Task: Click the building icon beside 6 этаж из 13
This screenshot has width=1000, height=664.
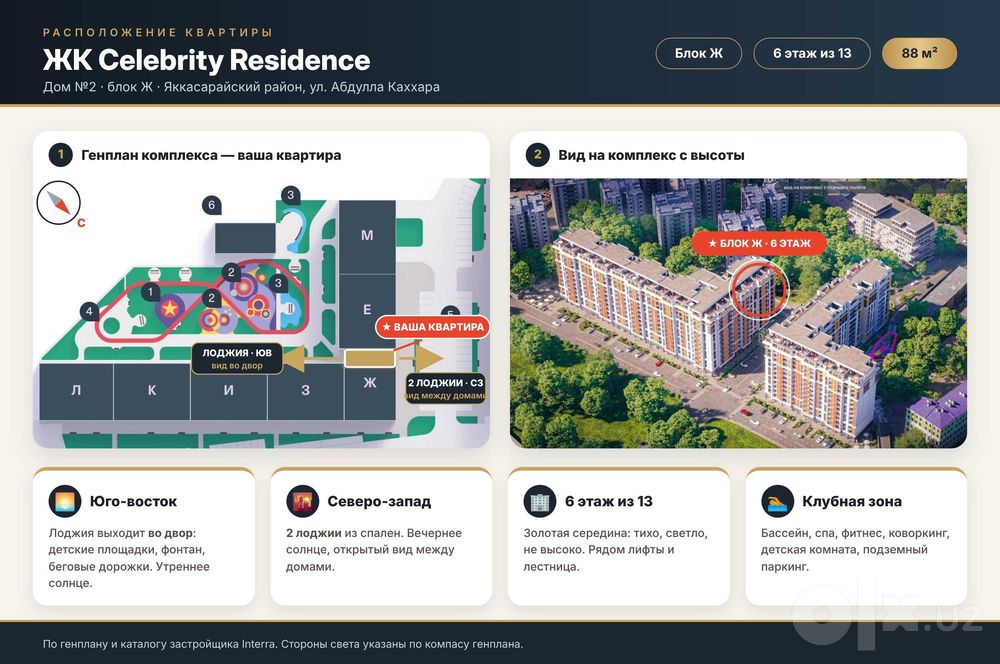Action: pyautogui.click(x=540, y=501)
